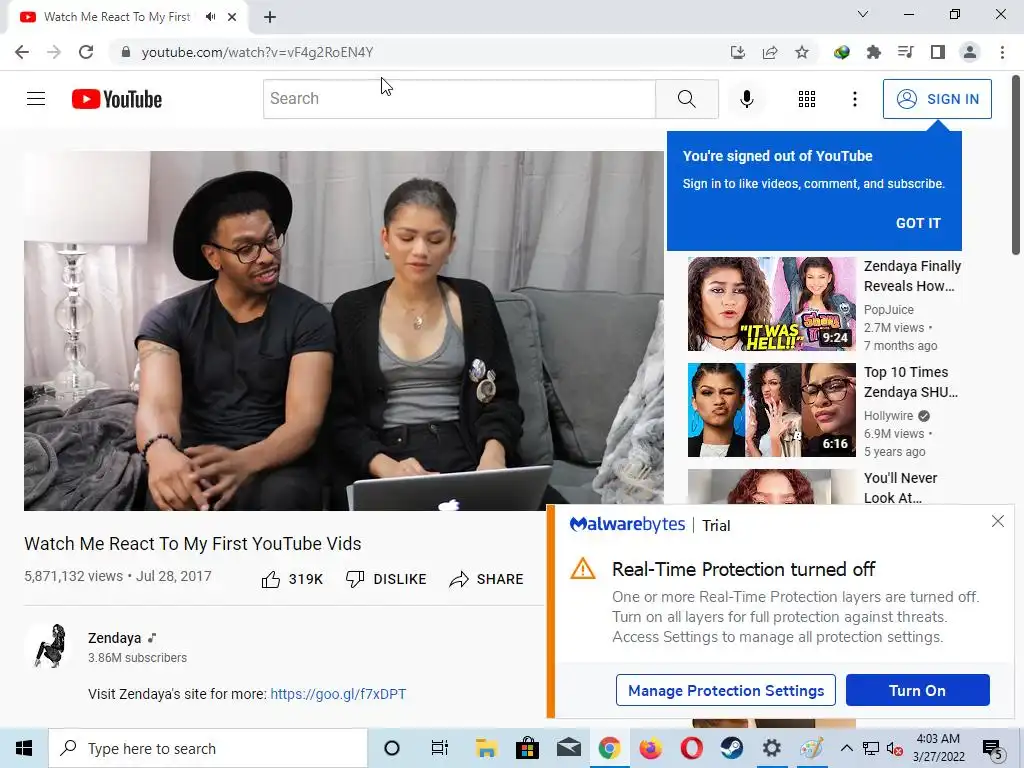
Task: Like the video with thumbs-up icon
Action: (x=270, y=579)
